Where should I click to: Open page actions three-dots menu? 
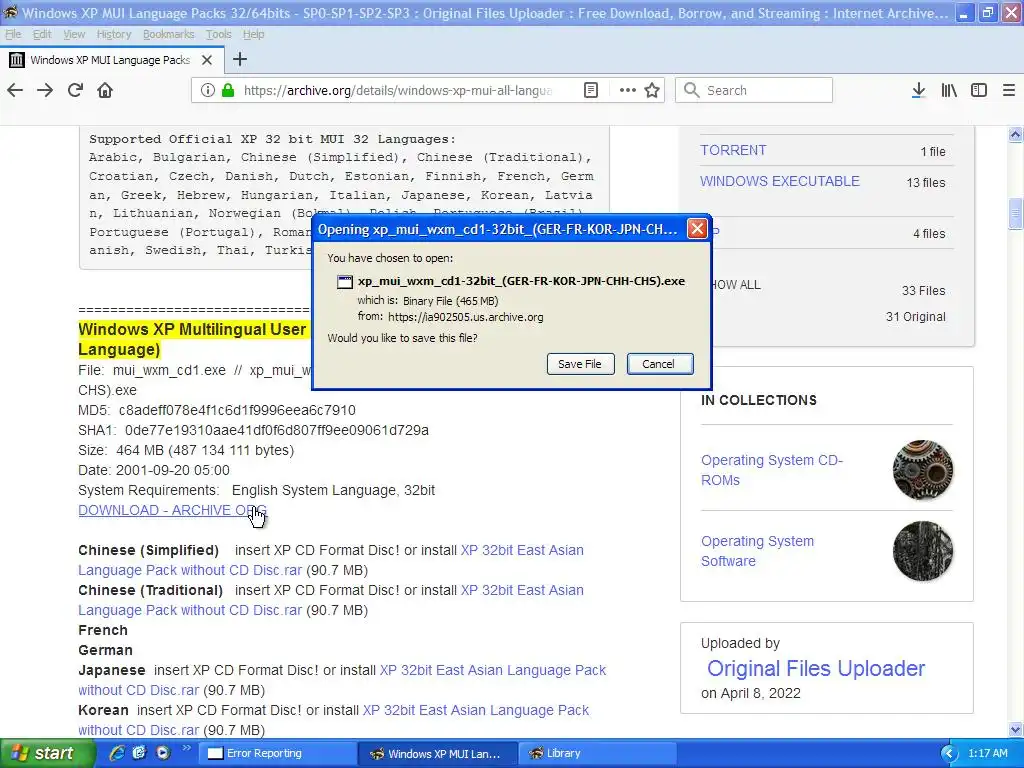[628, 90]
